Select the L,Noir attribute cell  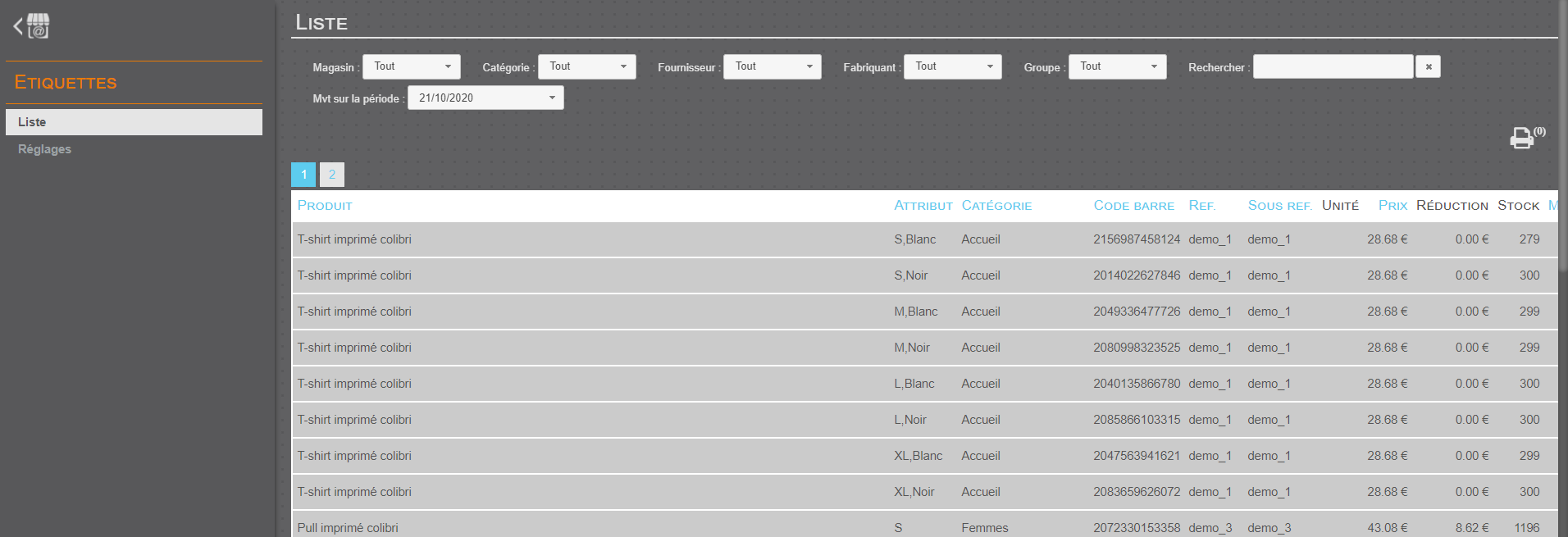[x=910, y=420]
